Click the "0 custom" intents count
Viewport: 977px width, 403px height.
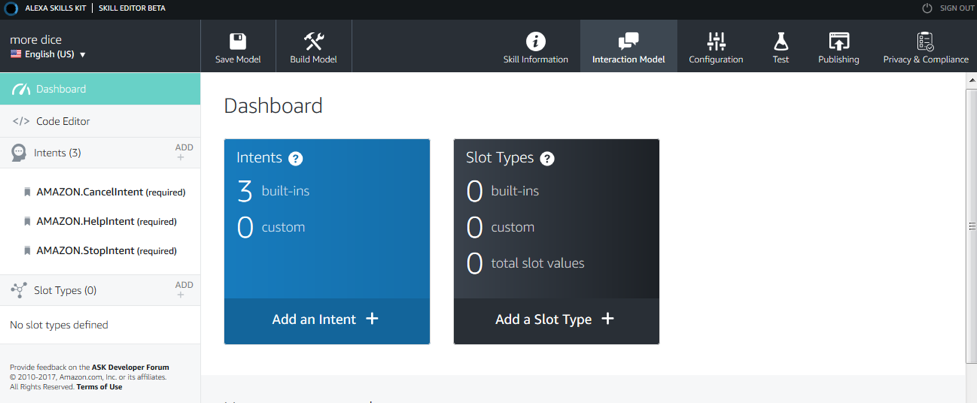point(271,227)
